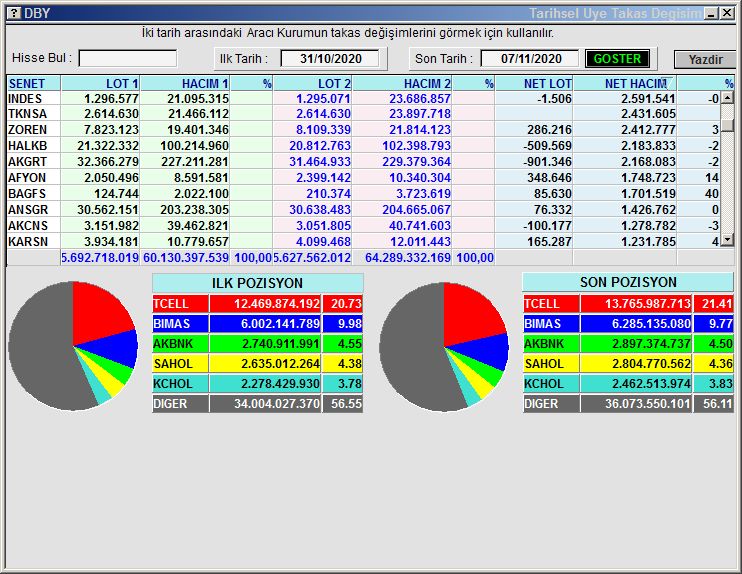The width and height of the screenshot is (742, 574).
Task: Click the GOSTER button
Action: 617,59
